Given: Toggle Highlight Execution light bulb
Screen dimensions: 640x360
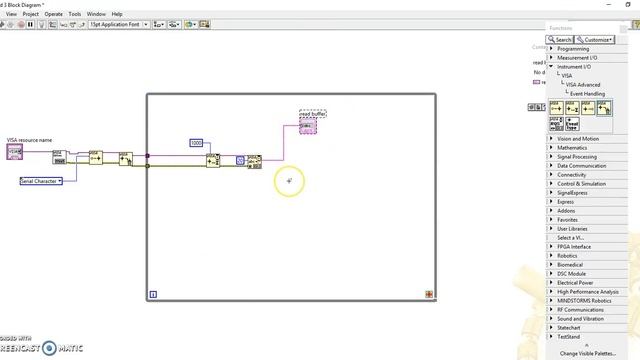Looking at the screenshot, I should pyautogui.click(x=41, y=24).
